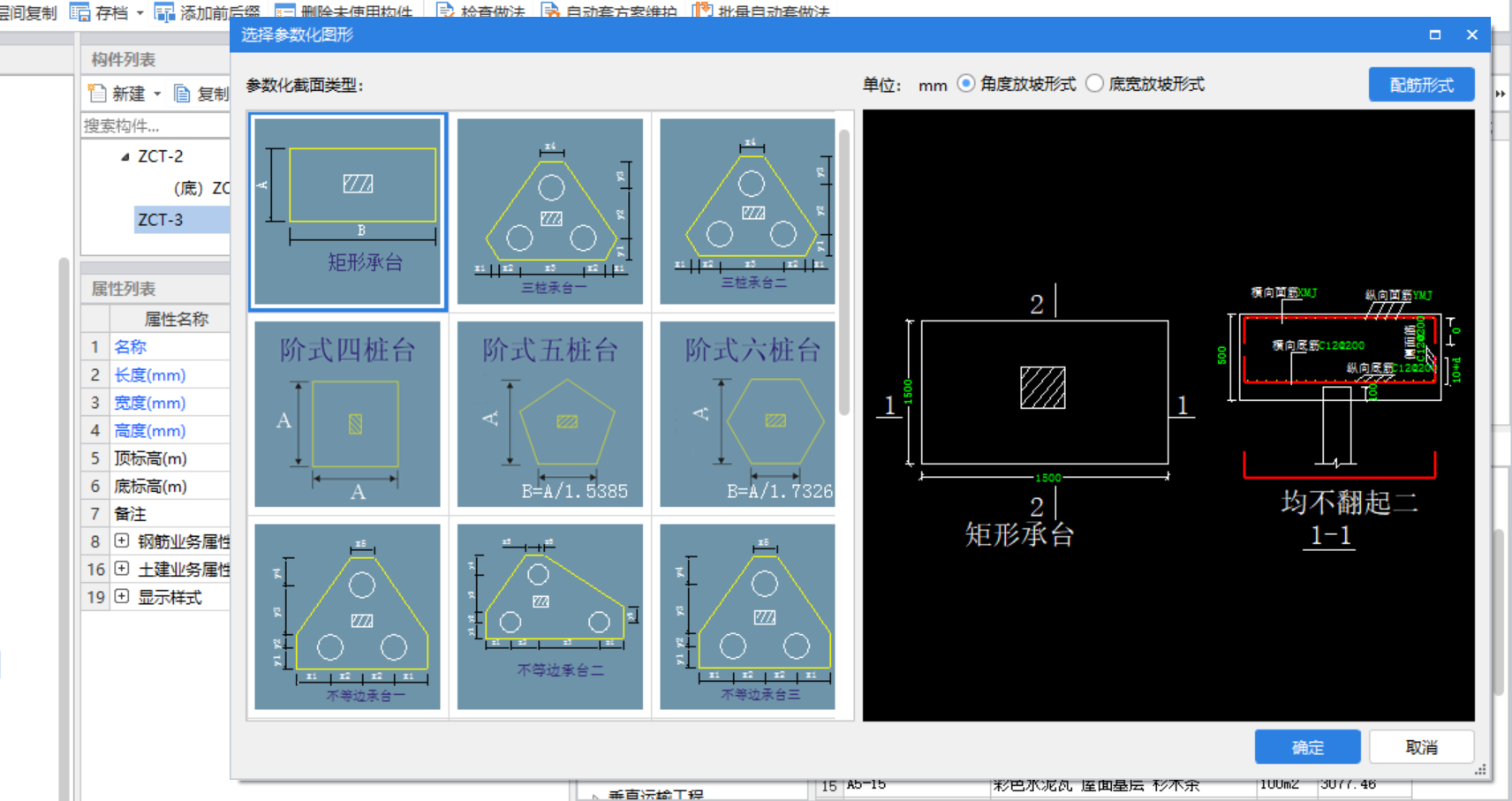Expand the 显示样式 row
The image size is (1512, 801).
pyautogui.click(x=122, y=597)
